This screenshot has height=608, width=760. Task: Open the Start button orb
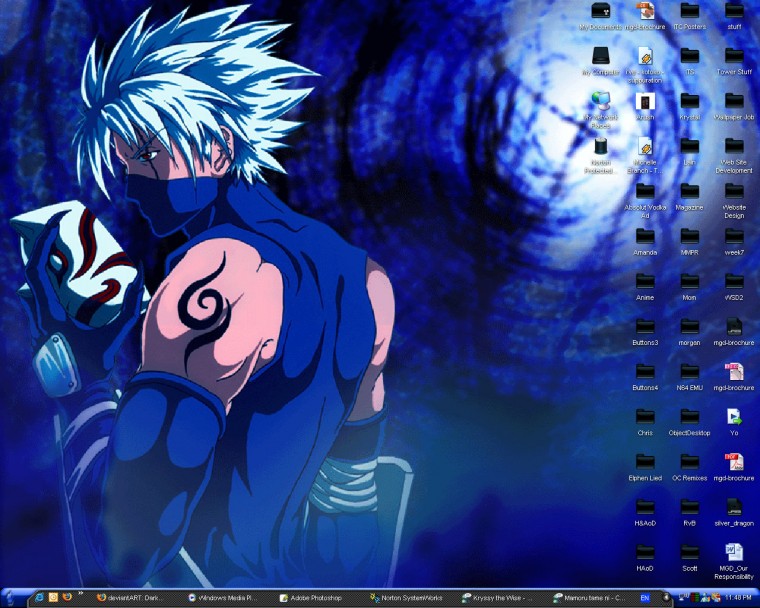[11, 597]
